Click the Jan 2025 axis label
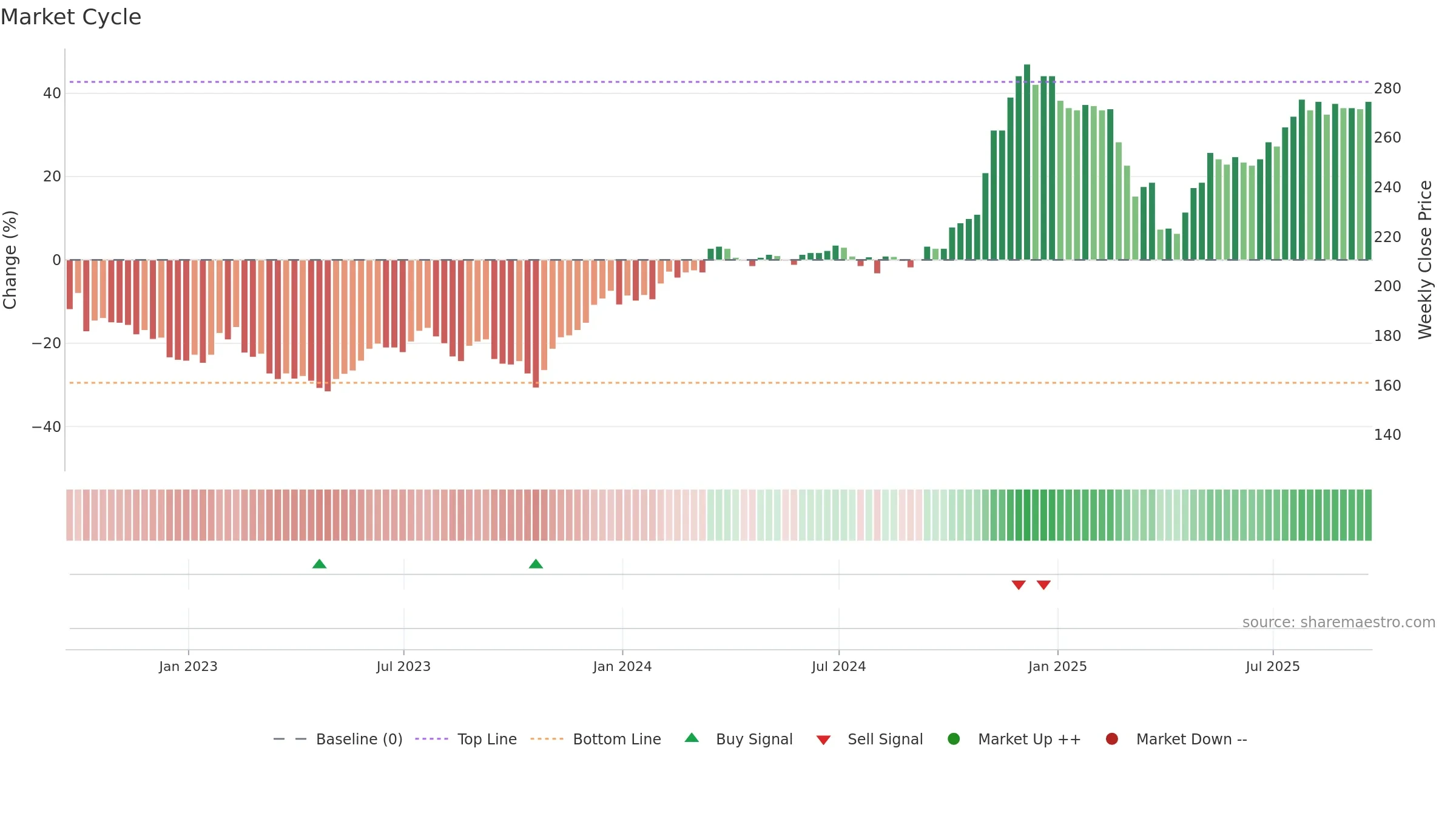The image size is (1456, 819). coord(1057,667)
